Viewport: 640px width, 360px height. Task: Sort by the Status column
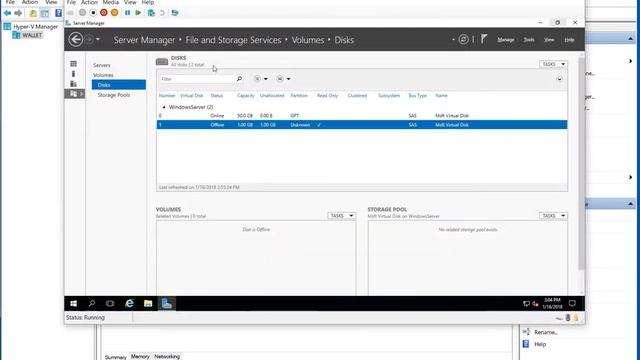click(x=217, y=96)
